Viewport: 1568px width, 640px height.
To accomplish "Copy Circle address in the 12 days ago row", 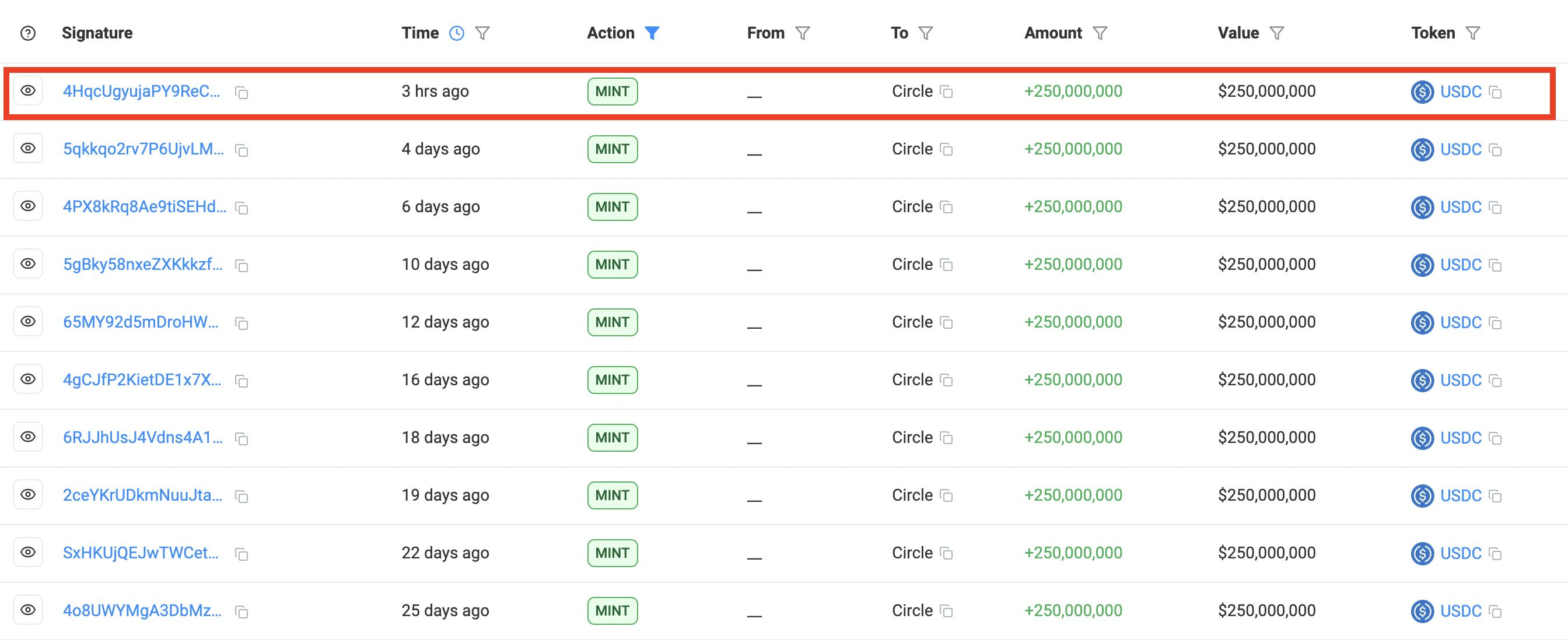I will point(947,322).
